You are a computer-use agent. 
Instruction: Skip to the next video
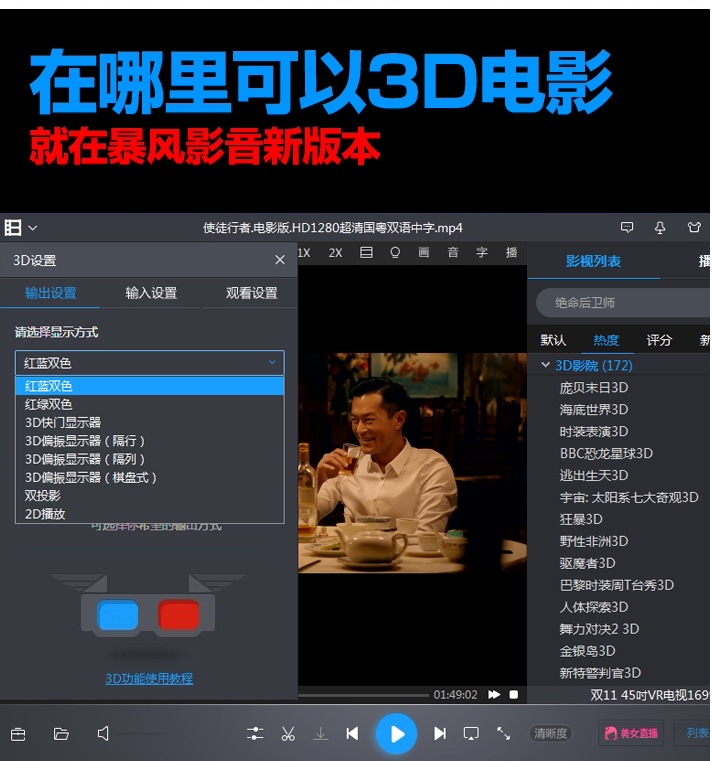(440, 734)
